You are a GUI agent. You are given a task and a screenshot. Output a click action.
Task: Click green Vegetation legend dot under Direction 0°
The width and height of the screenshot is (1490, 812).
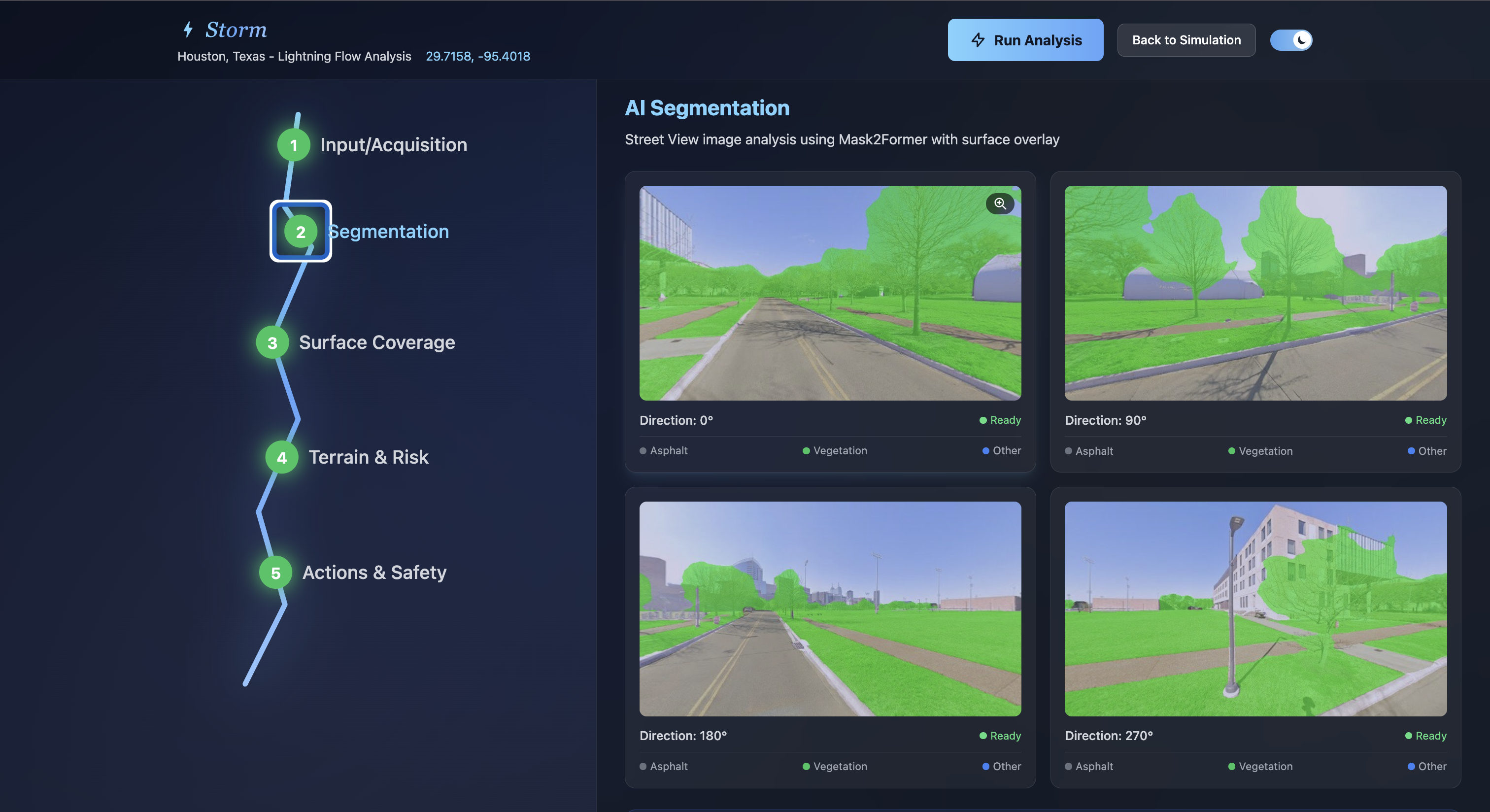(806, 450)
